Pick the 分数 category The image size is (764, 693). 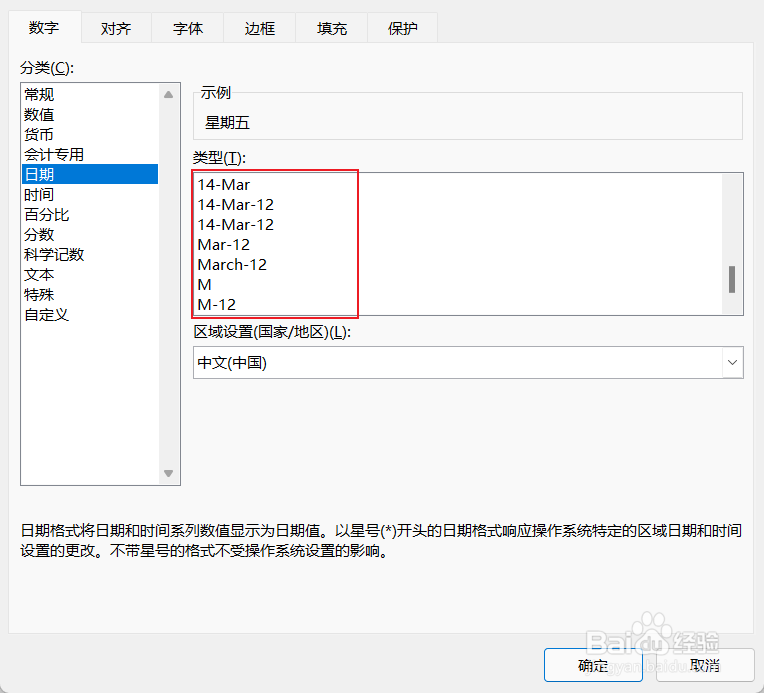pos(90,234)
